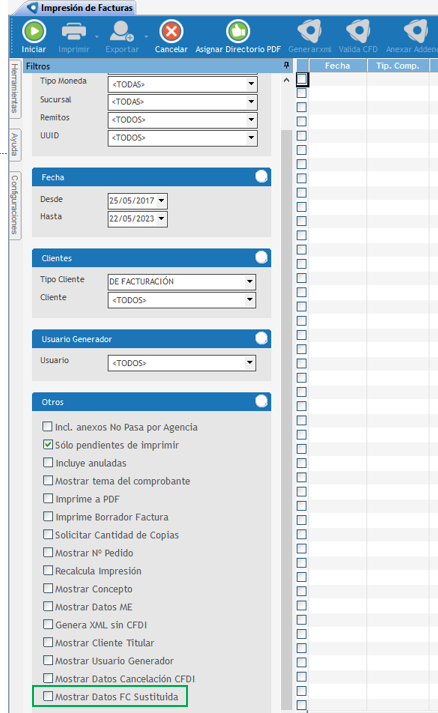Click Asignar Directorio PDF thumbs-up icon

click(238, 31)
